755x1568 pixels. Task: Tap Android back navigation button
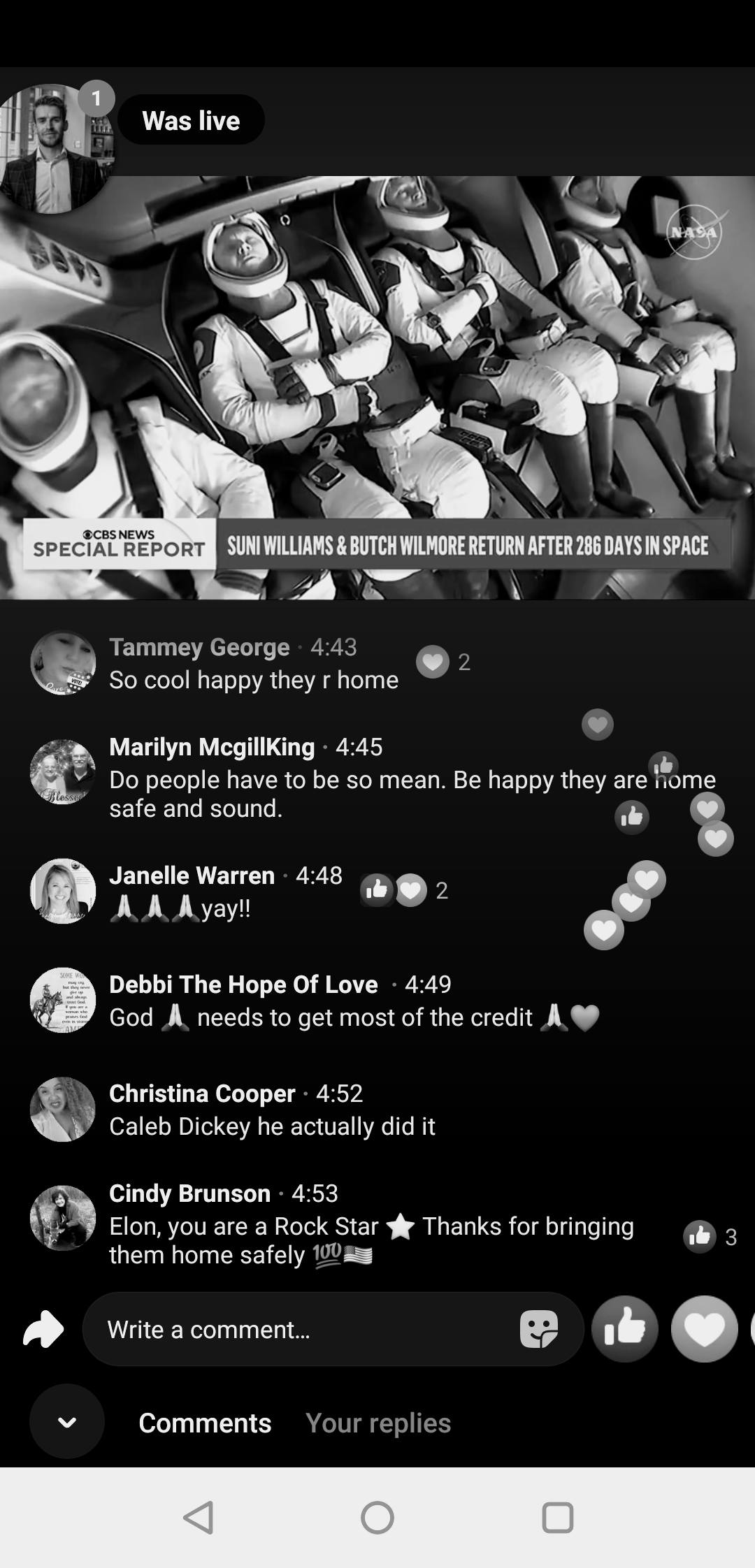199,1517
